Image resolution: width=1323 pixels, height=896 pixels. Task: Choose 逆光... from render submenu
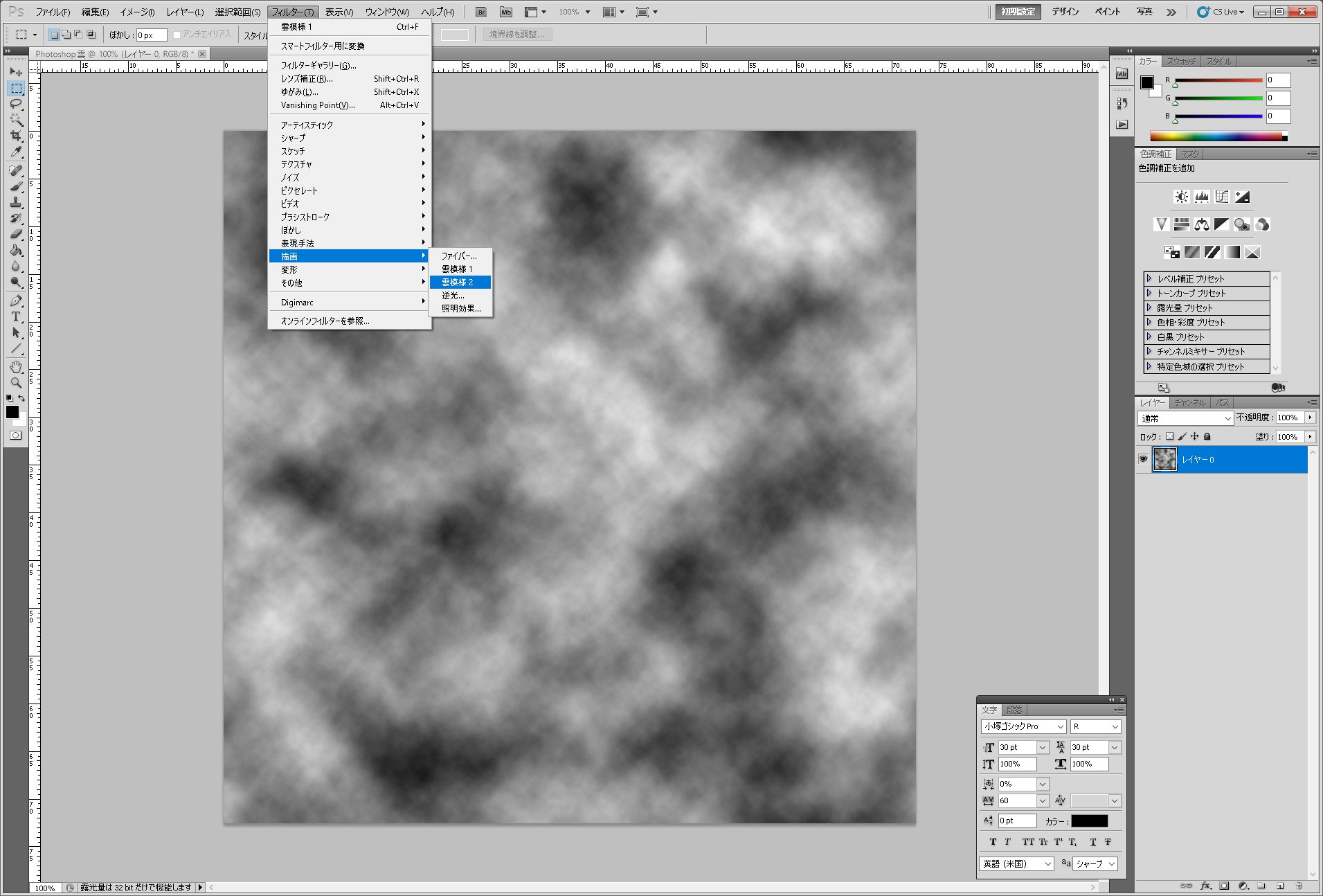click(460, 295)
